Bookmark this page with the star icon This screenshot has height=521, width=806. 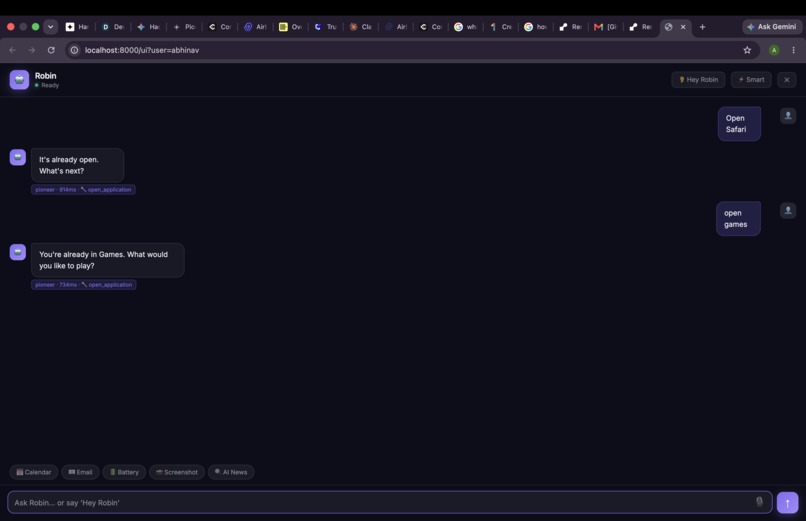747,50
